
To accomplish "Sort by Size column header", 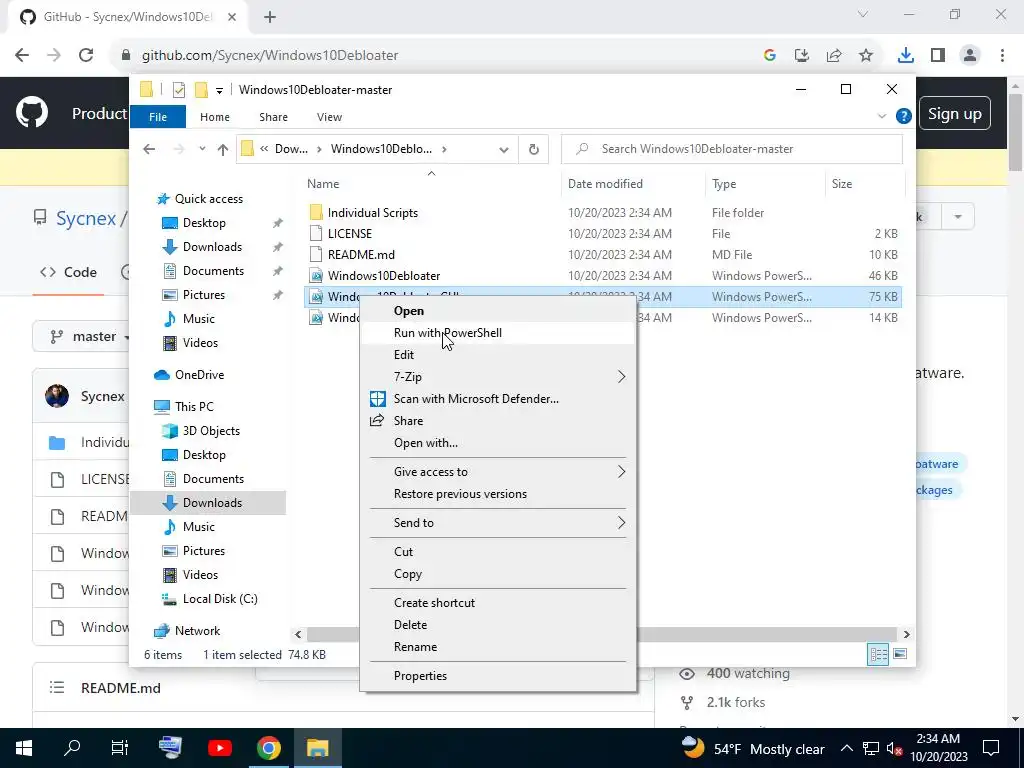I will point(864,184).
